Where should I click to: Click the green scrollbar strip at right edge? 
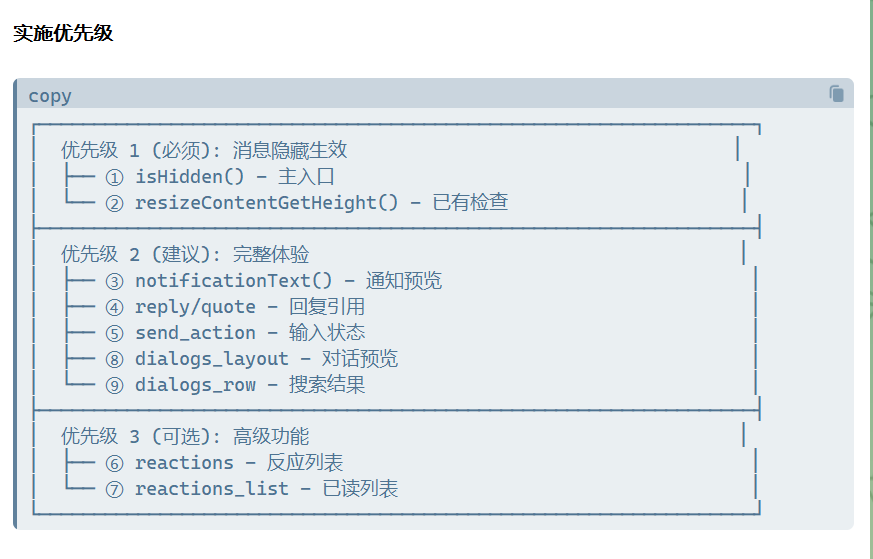pyautogui.click(x=870, y=280)
